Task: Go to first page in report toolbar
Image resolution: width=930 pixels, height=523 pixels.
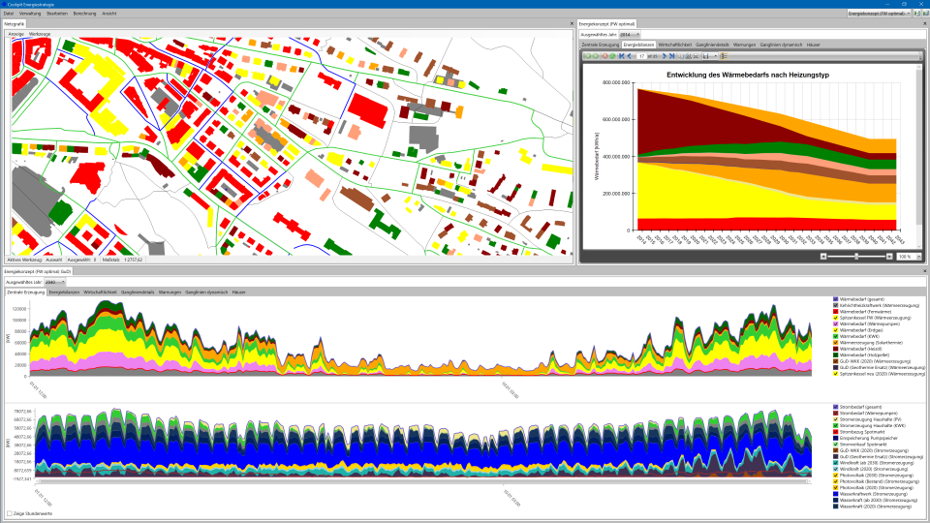Action: pos(621,56)
